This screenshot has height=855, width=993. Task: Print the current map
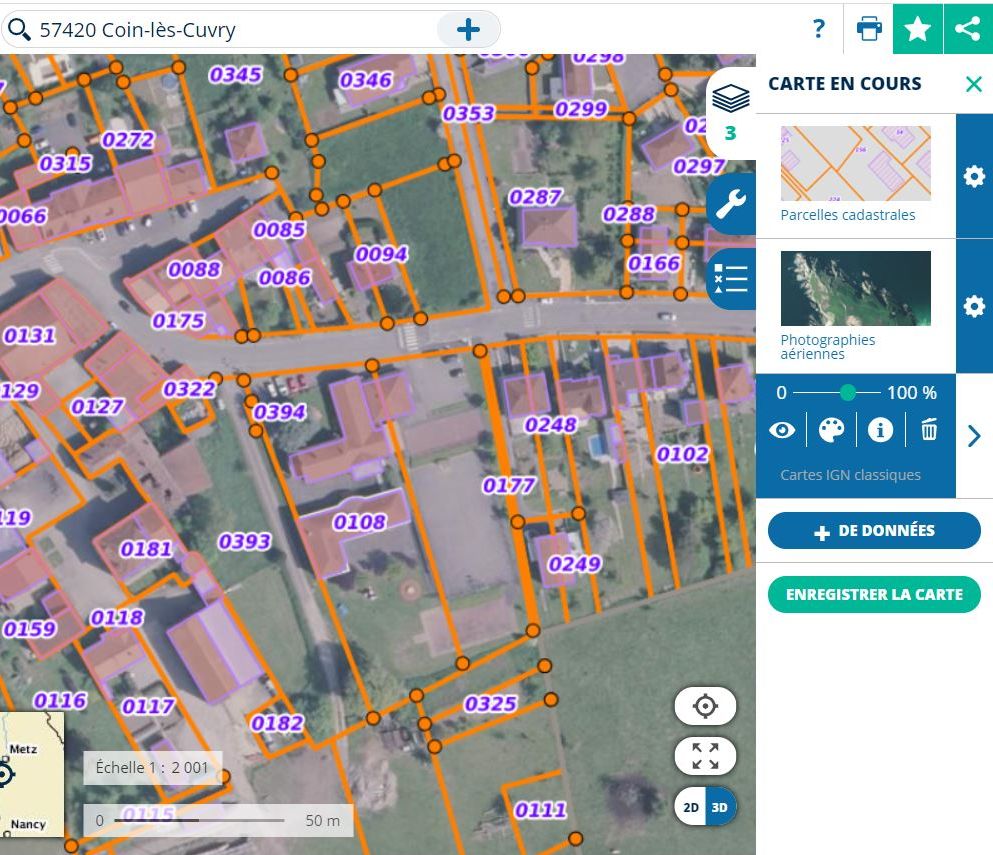868,28
